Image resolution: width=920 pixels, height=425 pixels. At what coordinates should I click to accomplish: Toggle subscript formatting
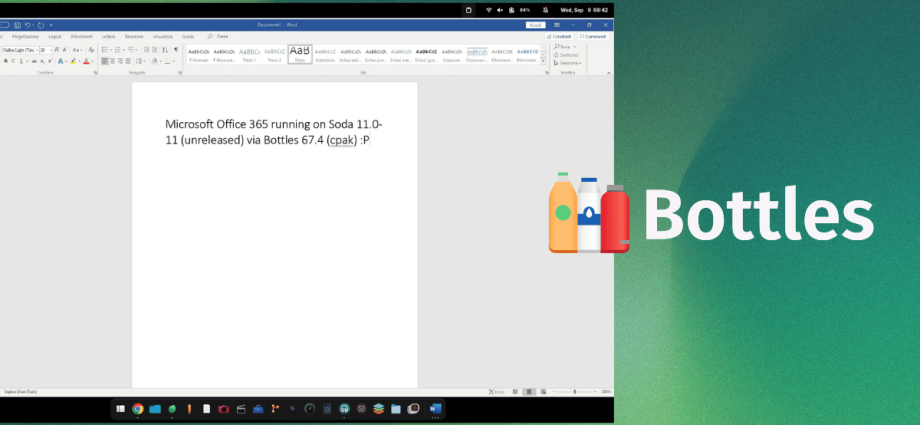click(x=42, y=61)
